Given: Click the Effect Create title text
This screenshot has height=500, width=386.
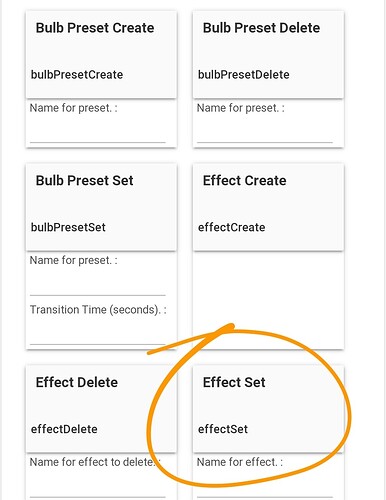Looking at the screenshot, I should pos(244,180).
